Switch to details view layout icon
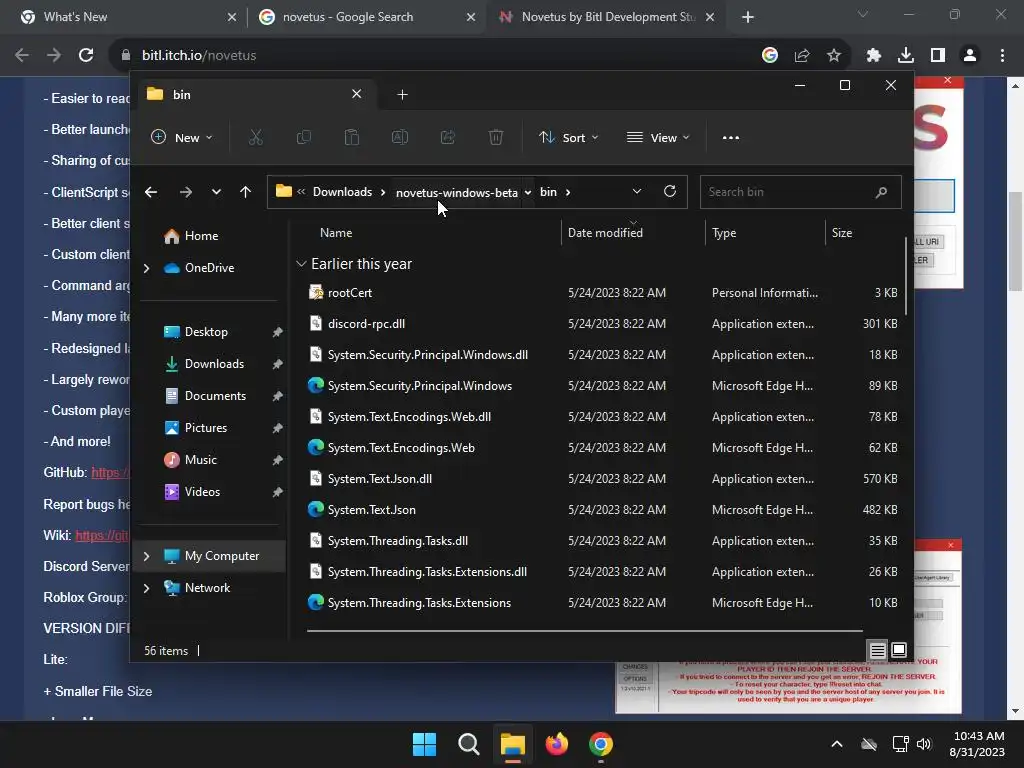1024x768 pixels. tap(878, 650)
